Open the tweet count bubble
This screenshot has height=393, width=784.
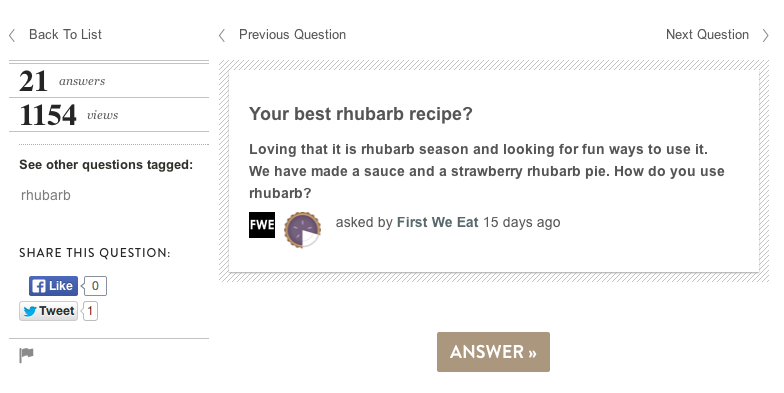[90, 311]
